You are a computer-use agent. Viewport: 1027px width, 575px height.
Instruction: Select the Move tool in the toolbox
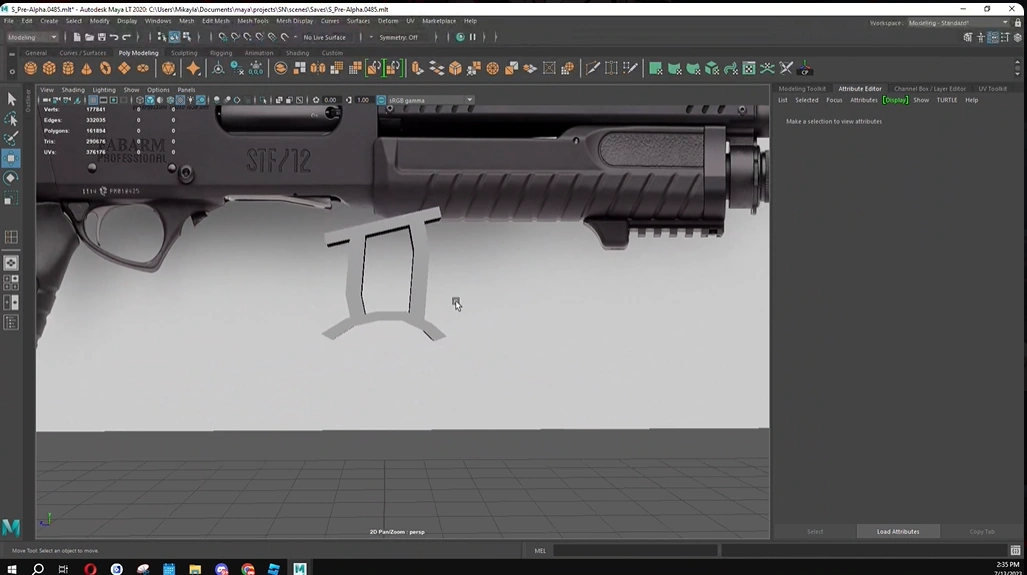pyautogui.click(x=12, y=158)
